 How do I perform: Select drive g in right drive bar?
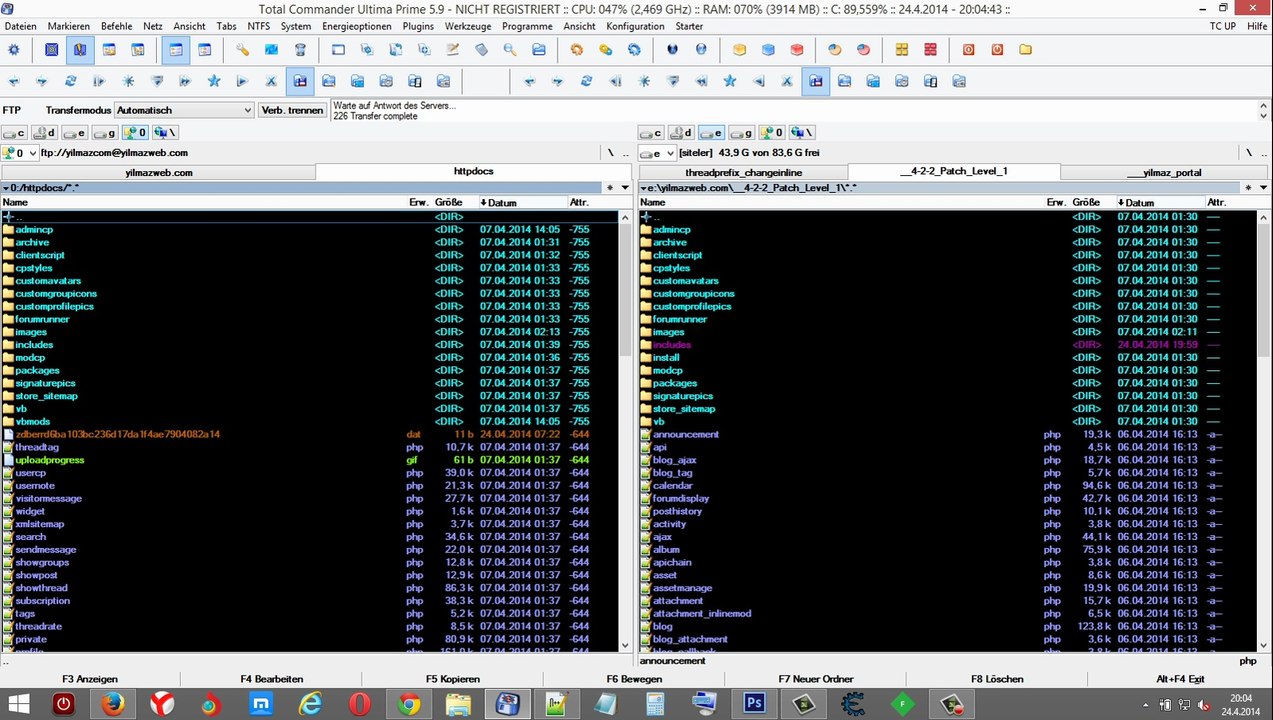click(x=741, y=132)
